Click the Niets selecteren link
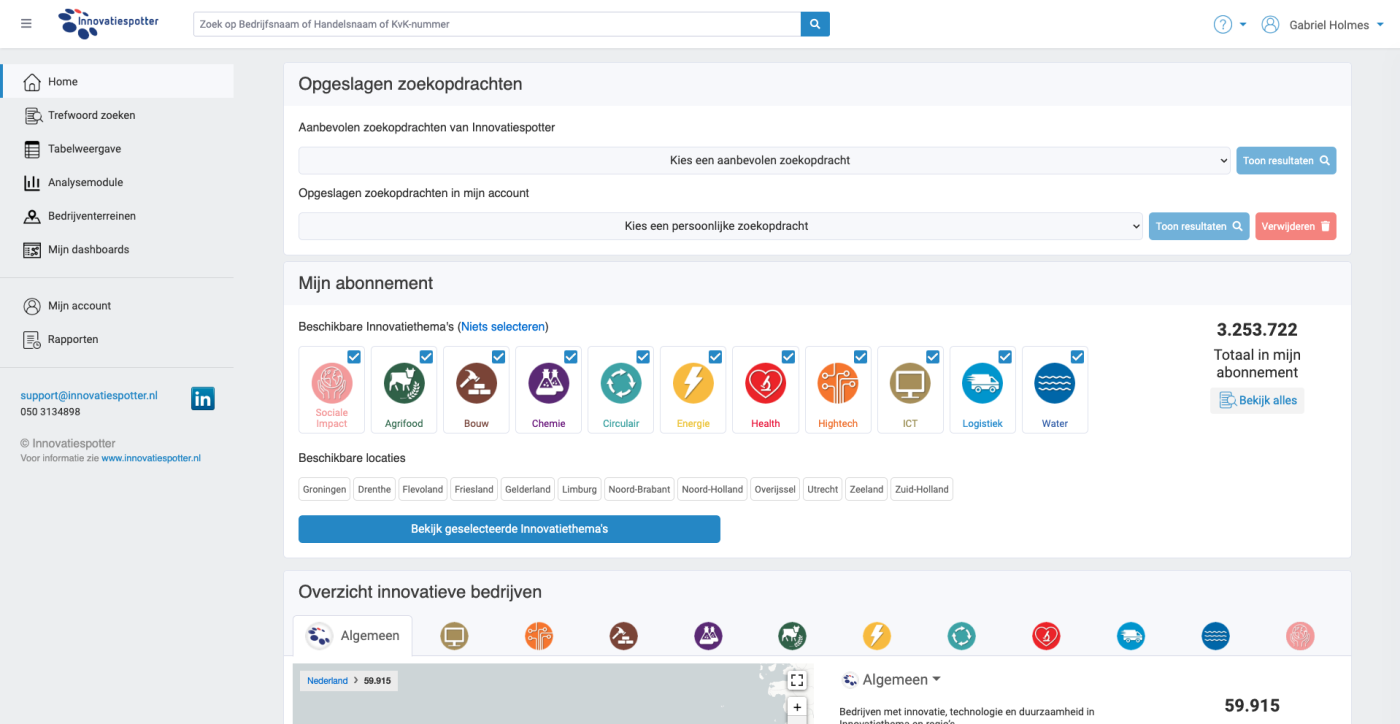Viewport: 1400px width, 724px height. click(x=503, y=327)
